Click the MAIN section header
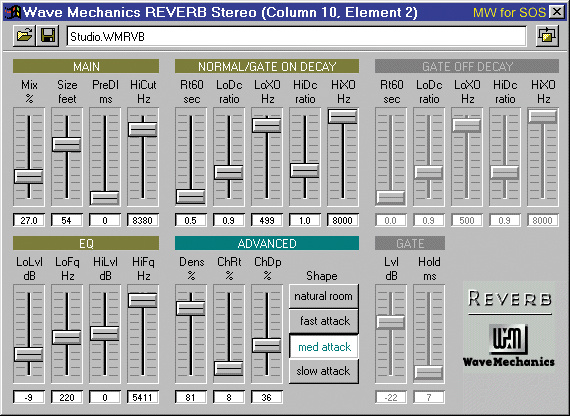 point(86,67)
